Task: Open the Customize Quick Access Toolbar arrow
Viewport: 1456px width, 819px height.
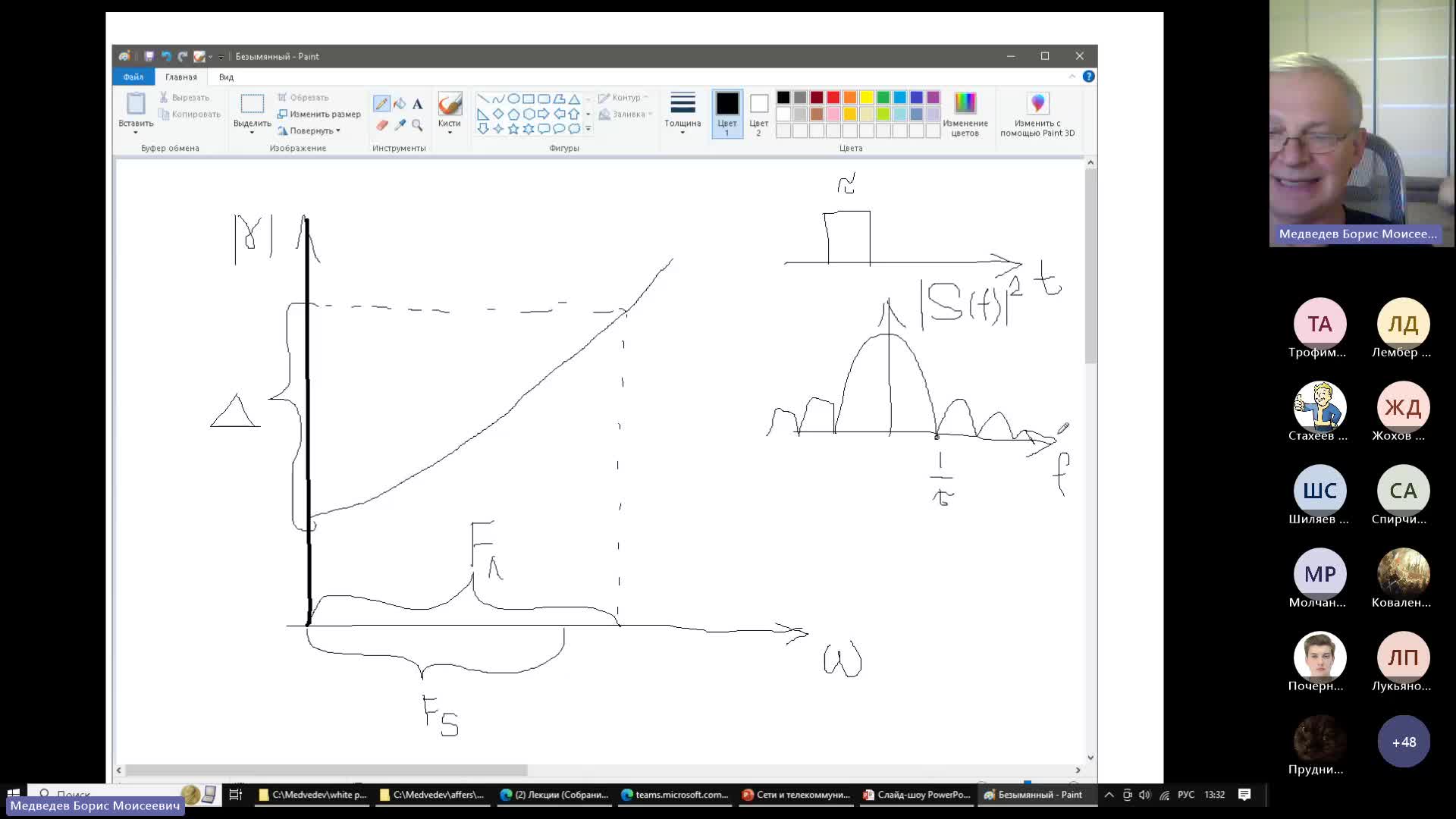Action: coord(221,57)
